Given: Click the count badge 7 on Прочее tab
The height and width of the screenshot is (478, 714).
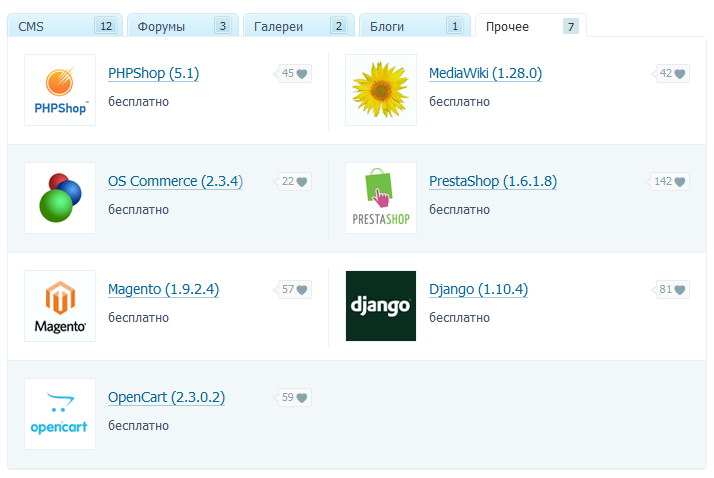Looking at the screenshot, I should pyautogui.click(x=571, y=26).
